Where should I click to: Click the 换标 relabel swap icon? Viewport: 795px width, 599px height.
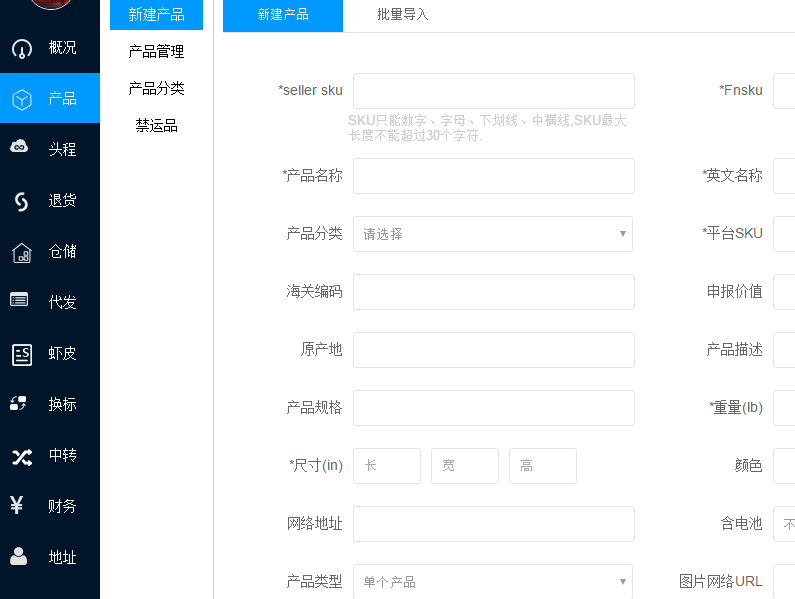click(x=18, y=403)
